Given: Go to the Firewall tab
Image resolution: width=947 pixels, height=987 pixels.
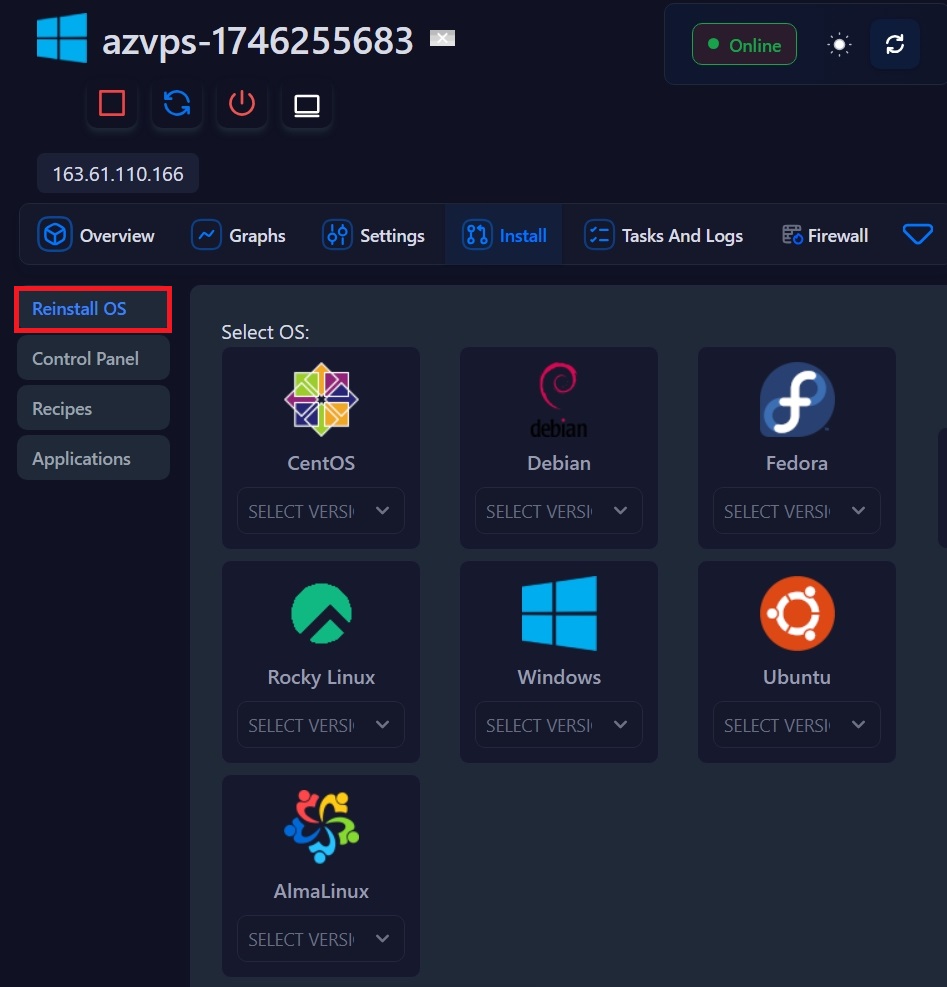Looking at the screenshot, I should pyautogui.click(x=825, y=236).
